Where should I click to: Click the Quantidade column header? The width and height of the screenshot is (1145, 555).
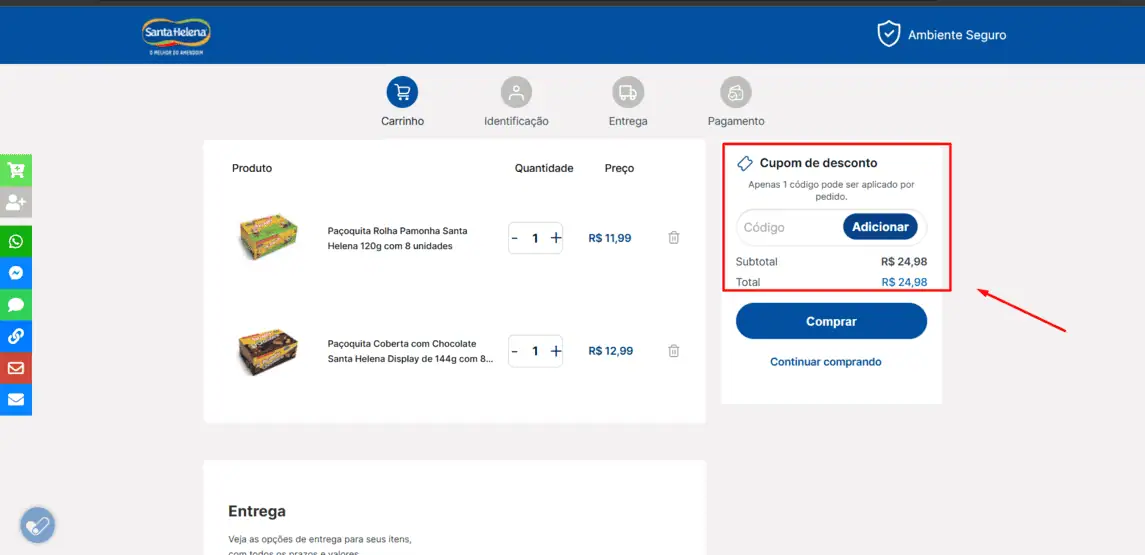(544, 168)
